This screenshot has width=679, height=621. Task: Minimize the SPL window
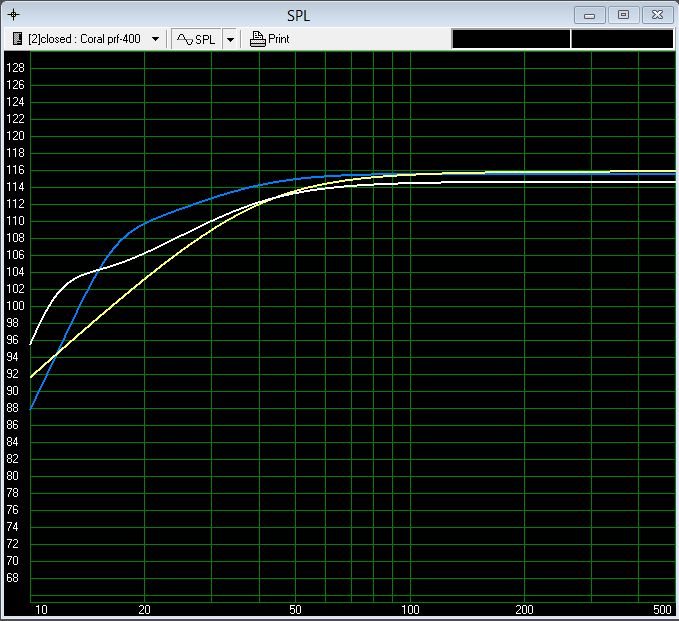[590, 14]
